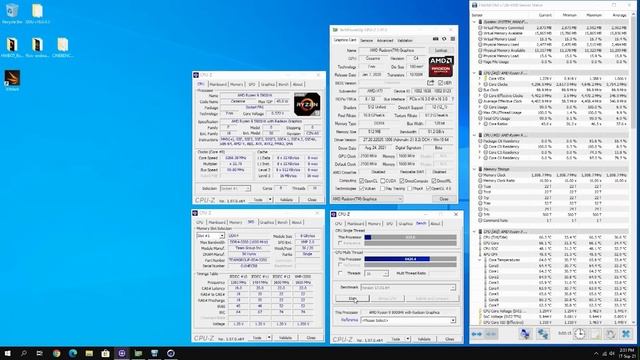The height and width of the screenshot is (360, 640).
Task: Click HWiNFO expand columns blue arrows icon
Action: coord(477,334)
